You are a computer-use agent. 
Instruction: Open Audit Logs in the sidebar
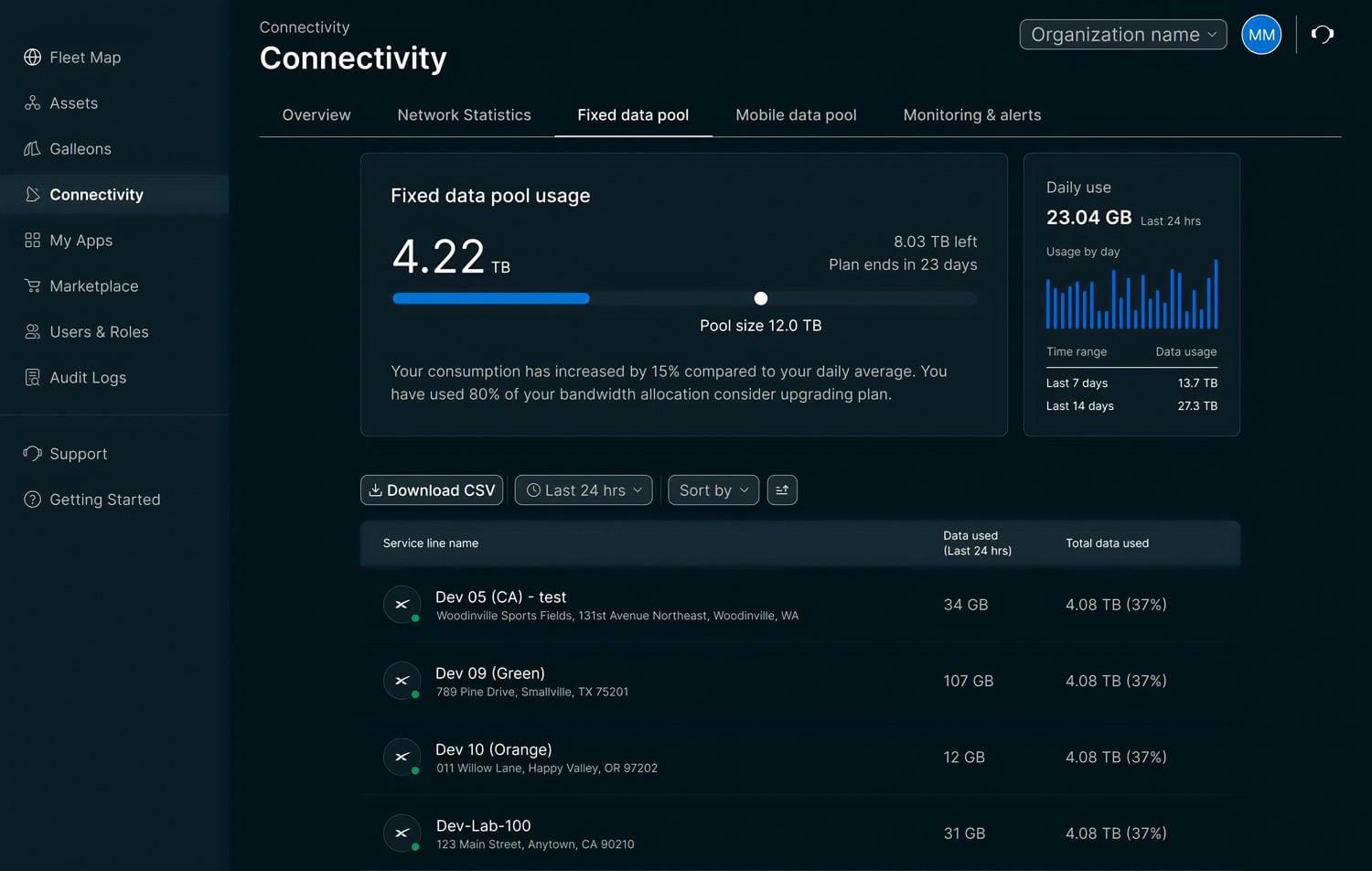tap(88, 378)
